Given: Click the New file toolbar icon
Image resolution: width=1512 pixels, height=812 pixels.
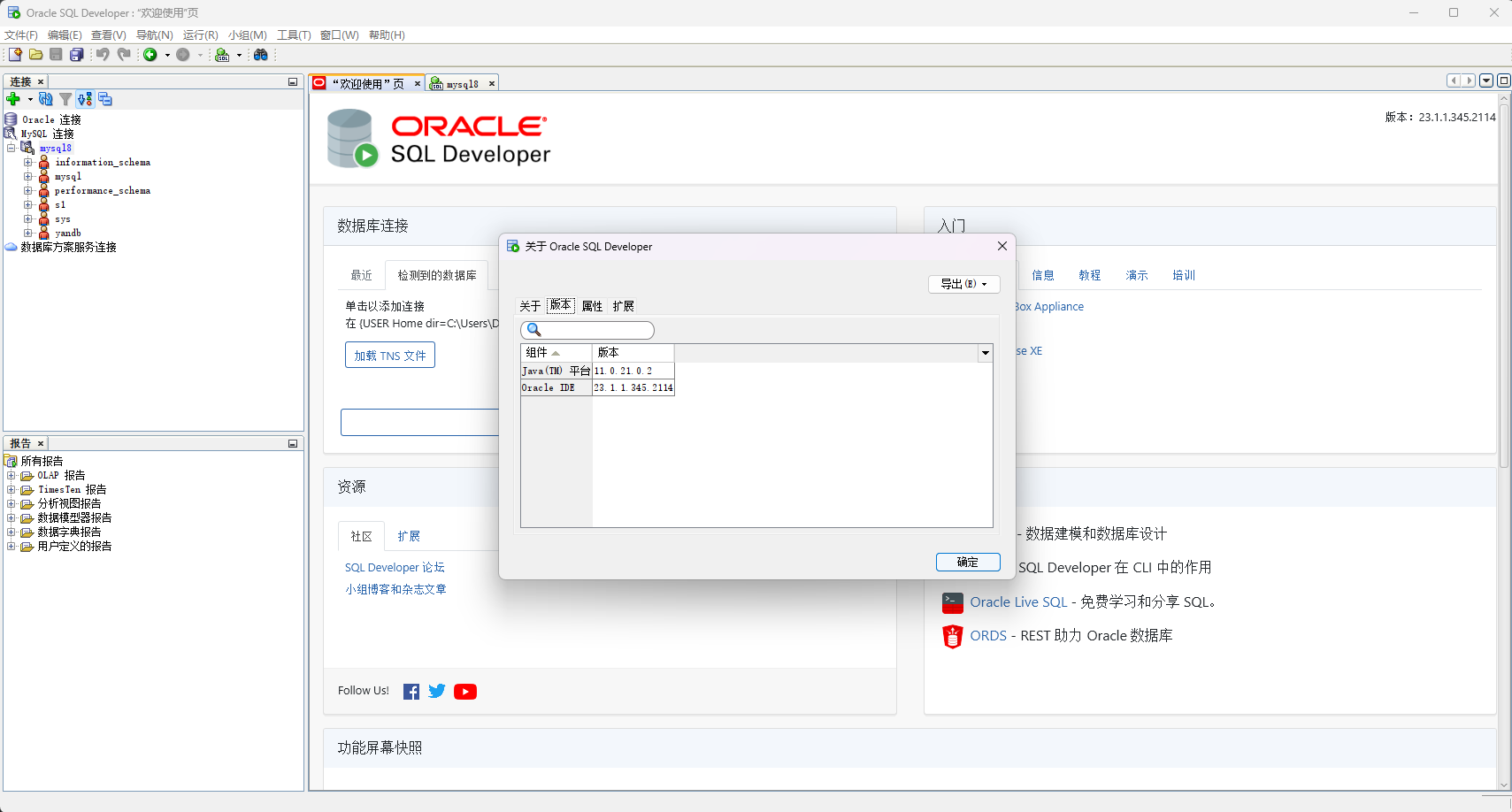Looking at the screenshot, I should [15, 55].
